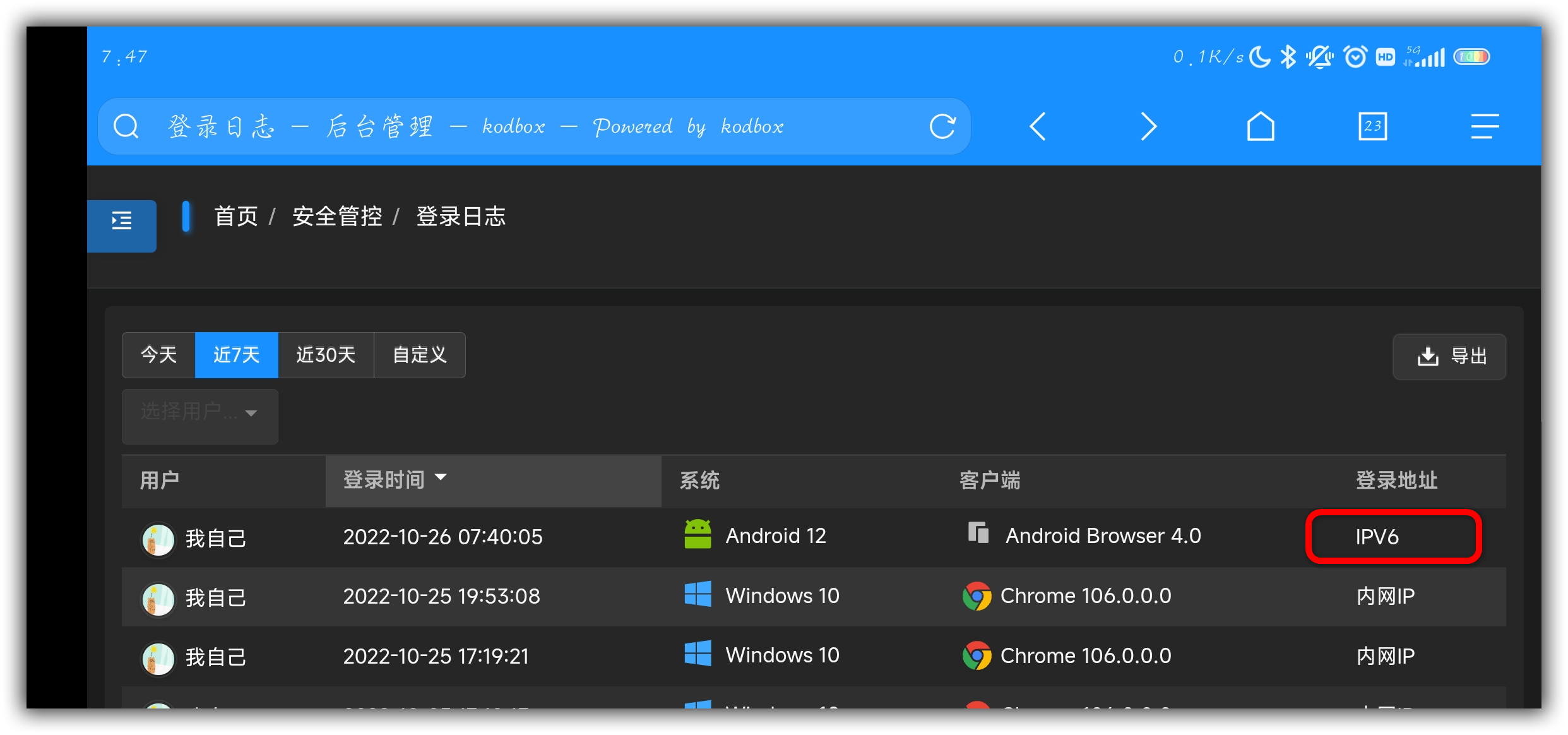The image size is (1568, 735).
Task: Go to 安全管控 breadcrumb
Action: point(337,217)
